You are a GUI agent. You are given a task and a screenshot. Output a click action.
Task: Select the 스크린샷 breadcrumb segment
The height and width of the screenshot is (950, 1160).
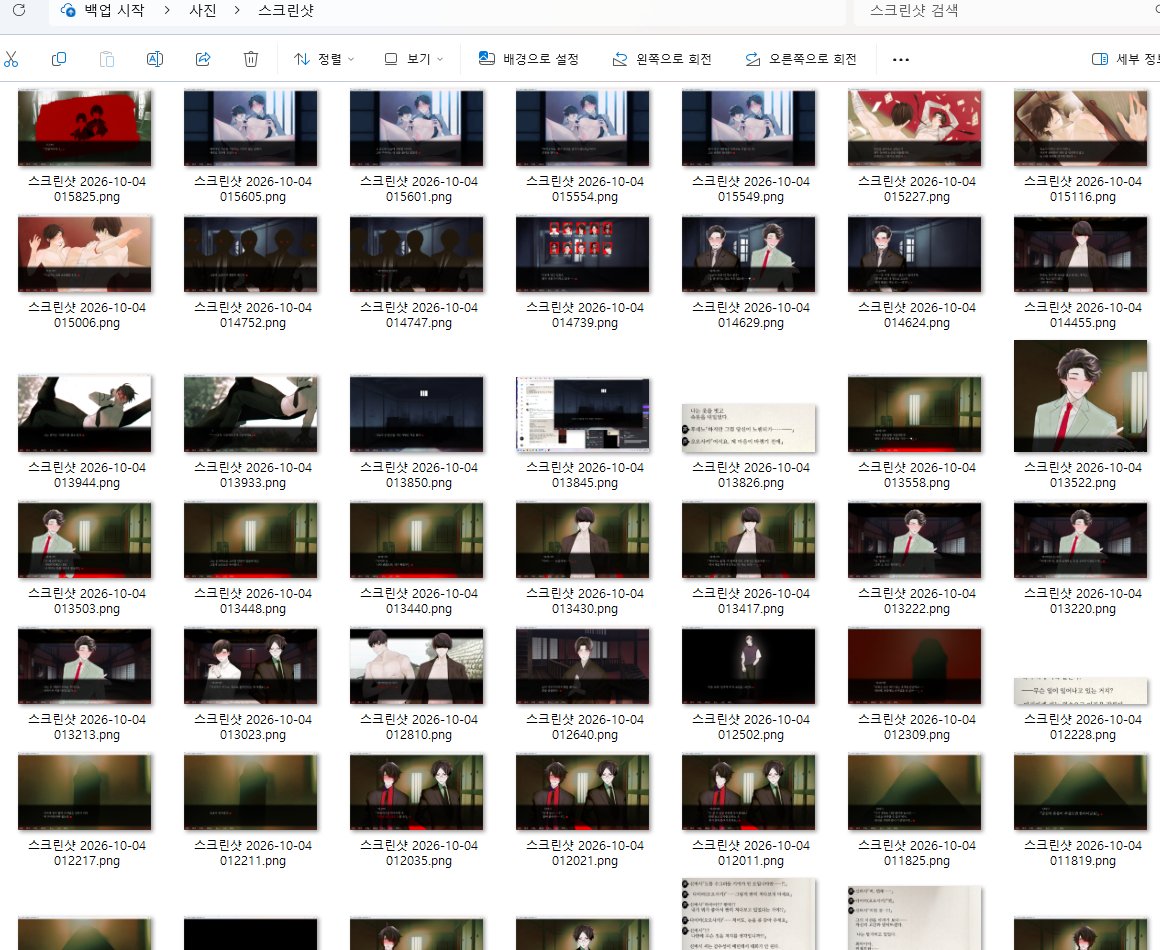286,10
